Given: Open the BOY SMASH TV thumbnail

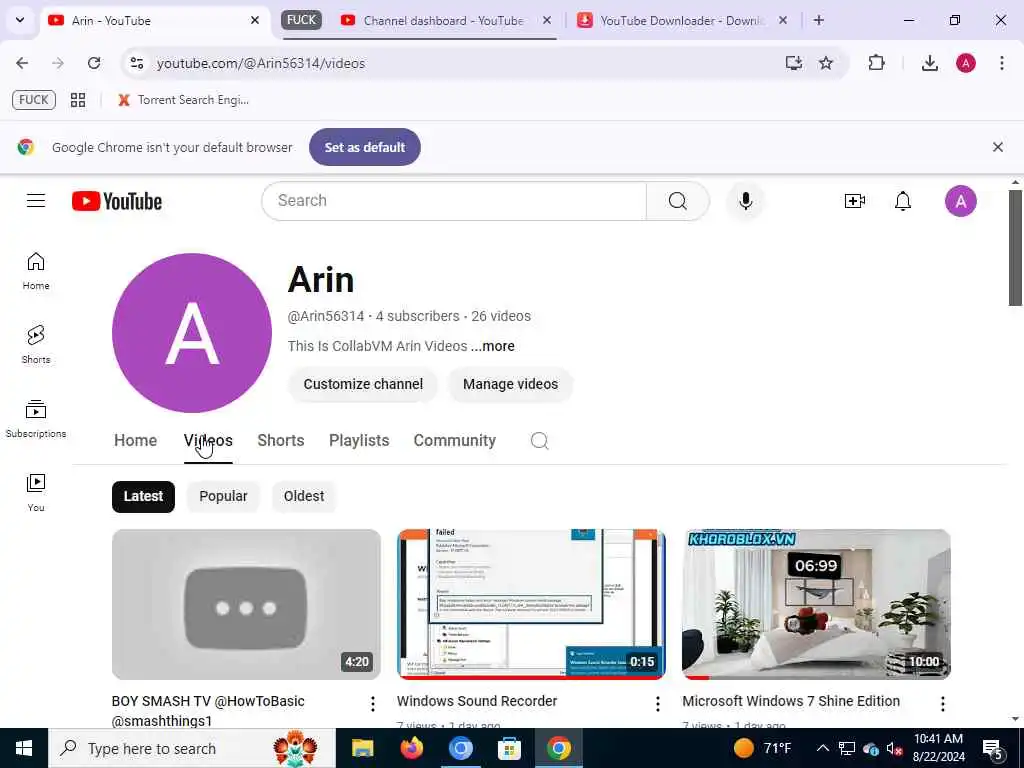Looking at the screenshot, I should [x=246, y=605].
